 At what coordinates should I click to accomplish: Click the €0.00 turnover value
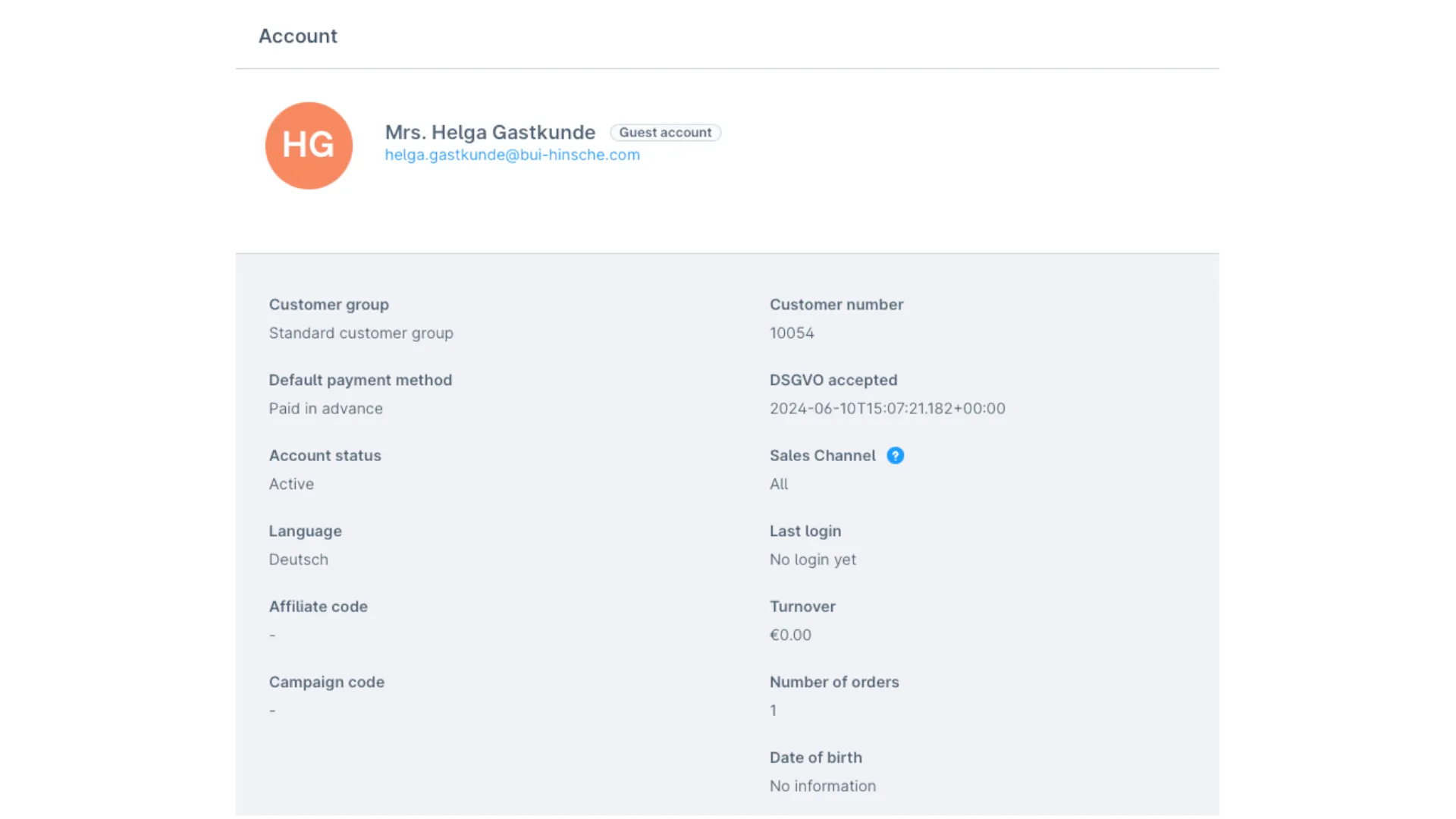click(x=790, y=635)
